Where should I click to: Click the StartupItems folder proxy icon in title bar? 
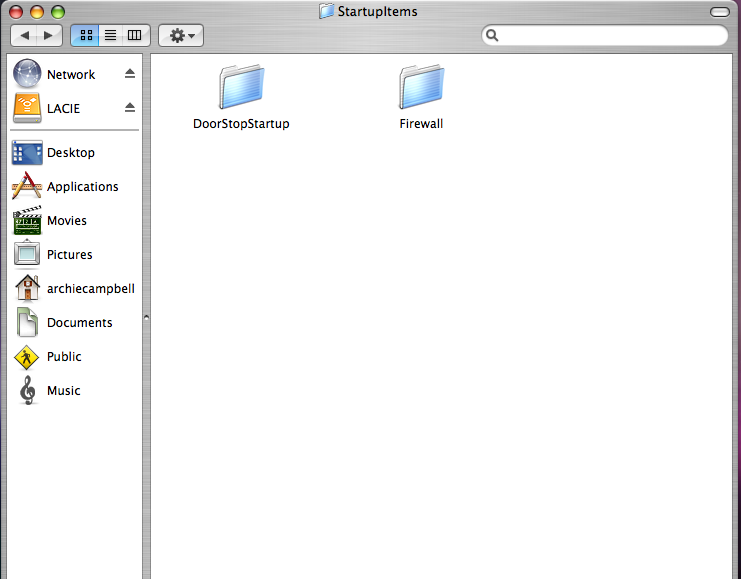[x=326, y=11]
